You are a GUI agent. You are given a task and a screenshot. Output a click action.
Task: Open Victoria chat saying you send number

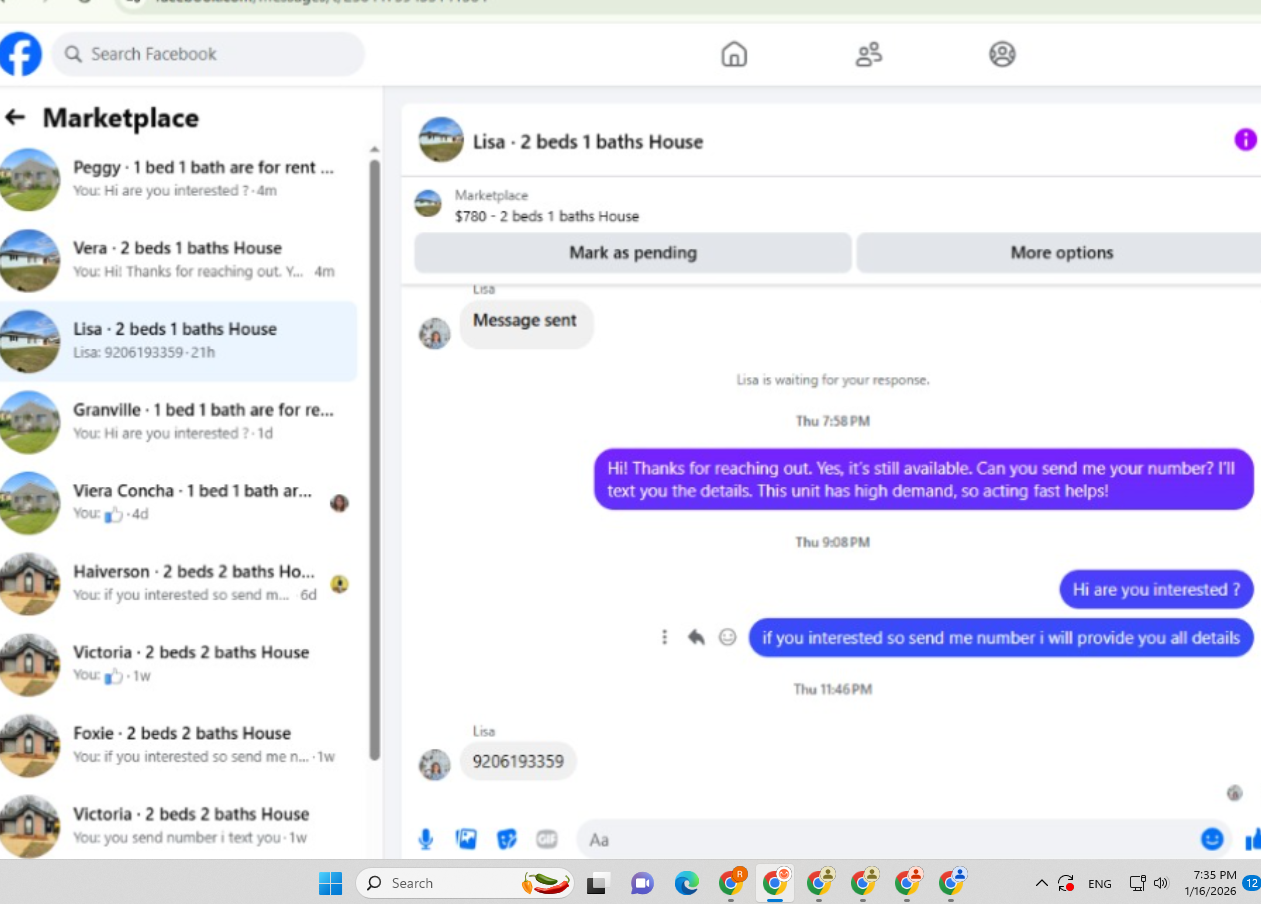(x=178, y=826)
